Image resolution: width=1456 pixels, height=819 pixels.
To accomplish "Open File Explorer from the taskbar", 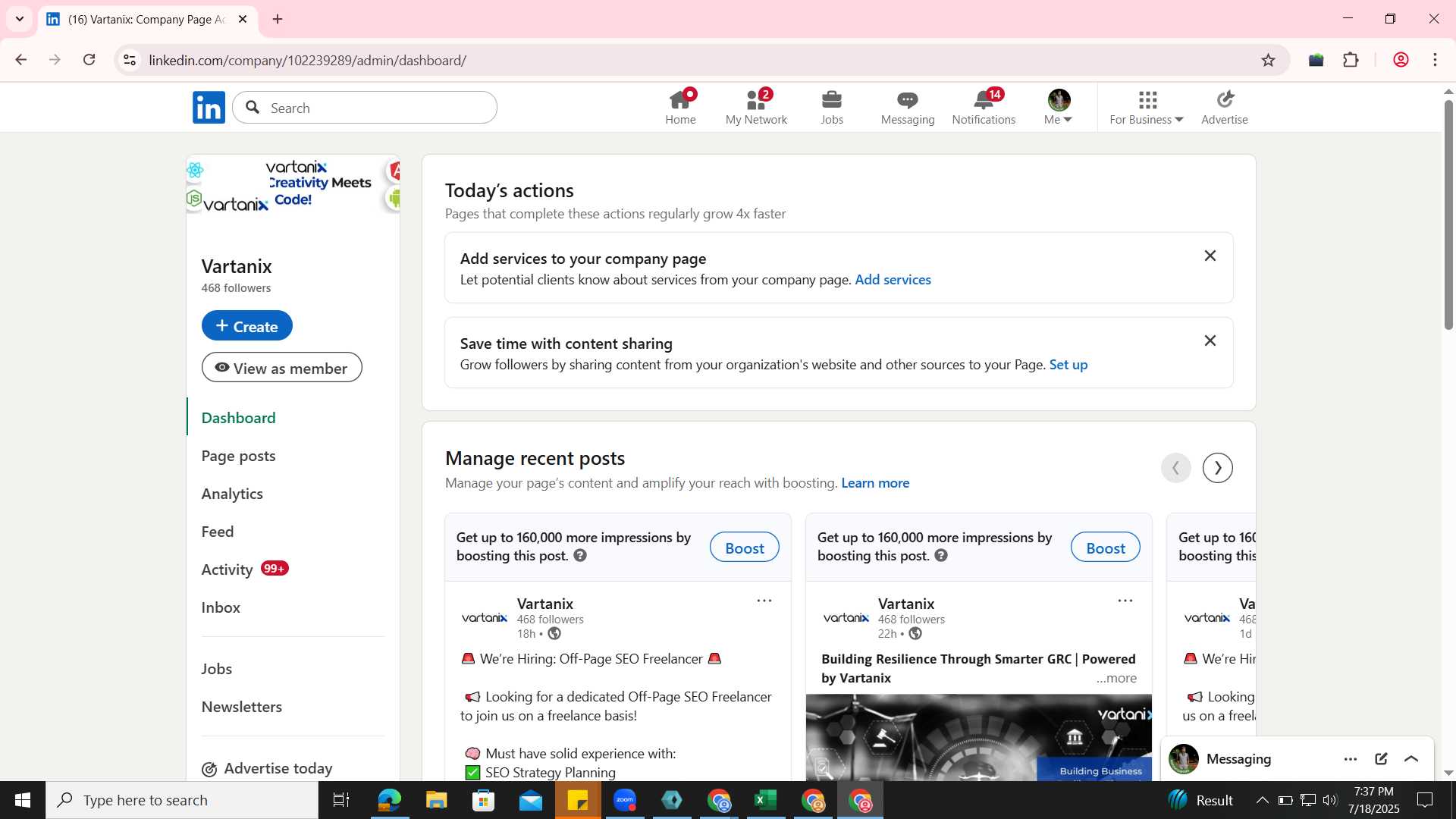I will point(436,800).
